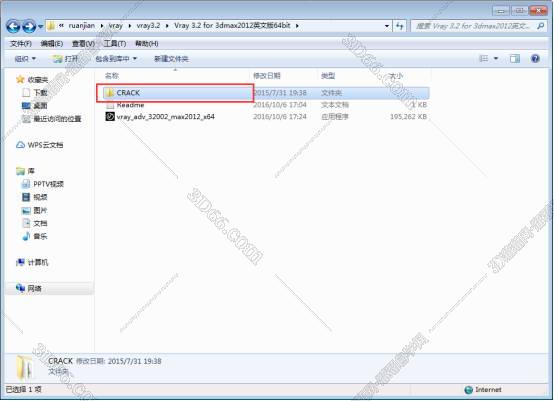Open the 包含到库中 dropdown
554x401 pixels.
click(x=116, y=59)
